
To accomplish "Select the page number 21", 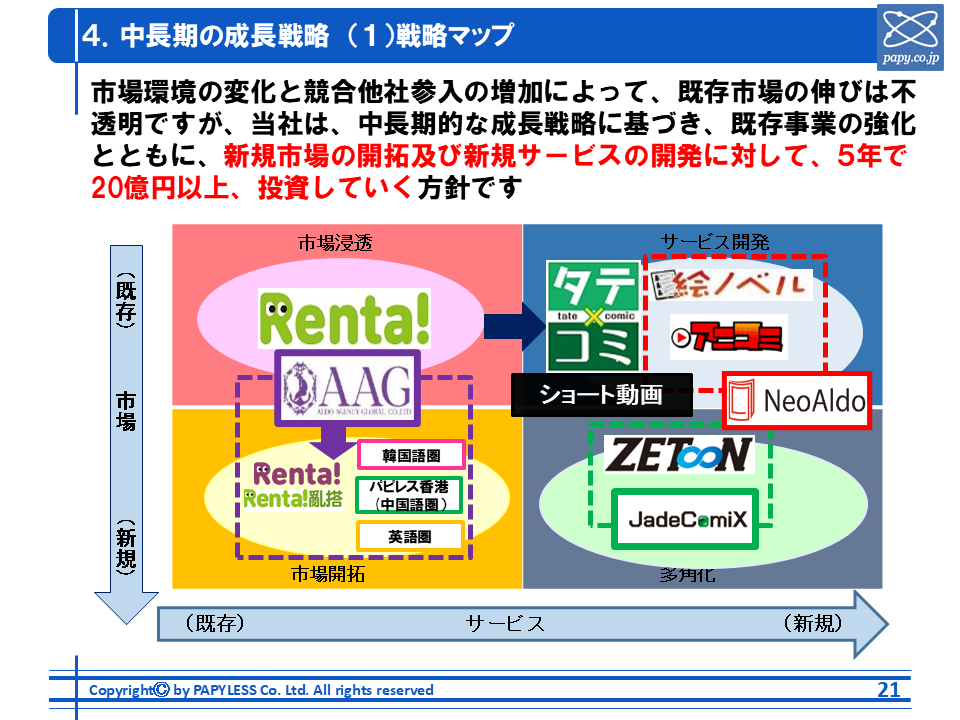I will tap(889, 690).
